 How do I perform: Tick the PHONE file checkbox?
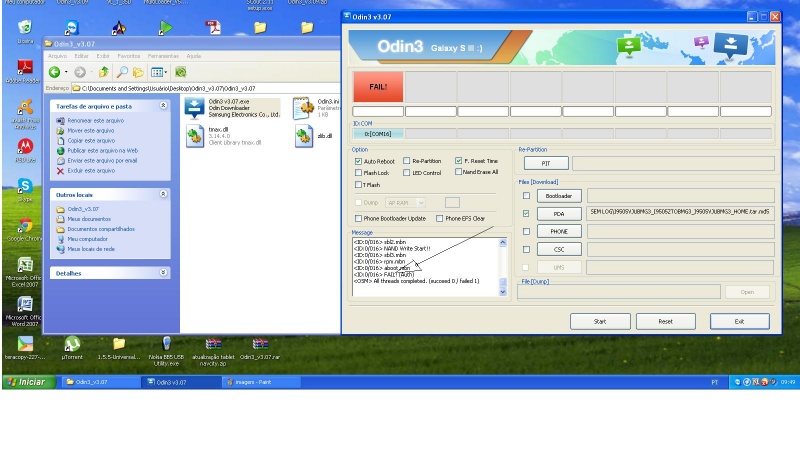(526, 232)
